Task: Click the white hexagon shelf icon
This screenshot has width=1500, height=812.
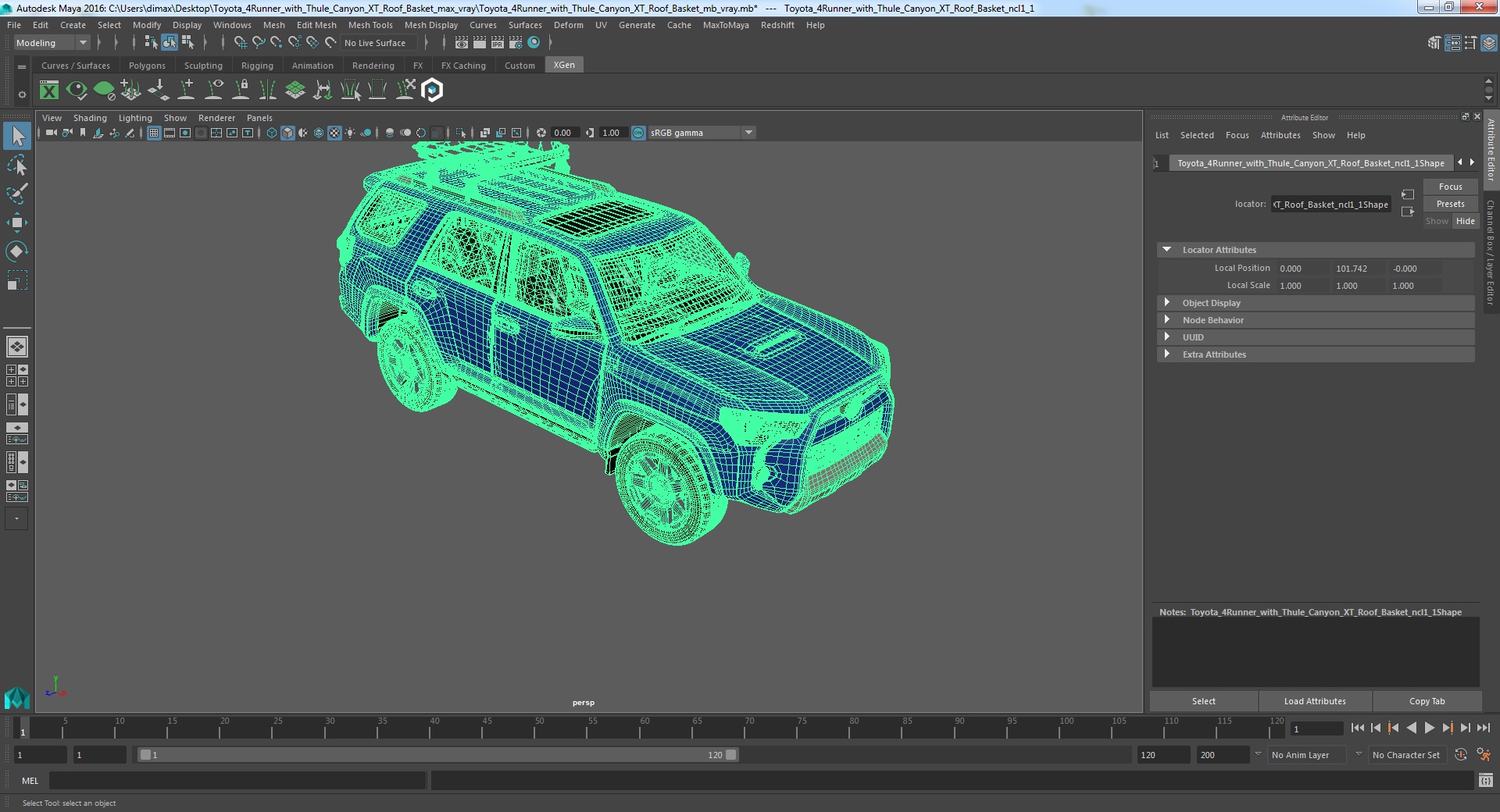Action: (432, 91)
